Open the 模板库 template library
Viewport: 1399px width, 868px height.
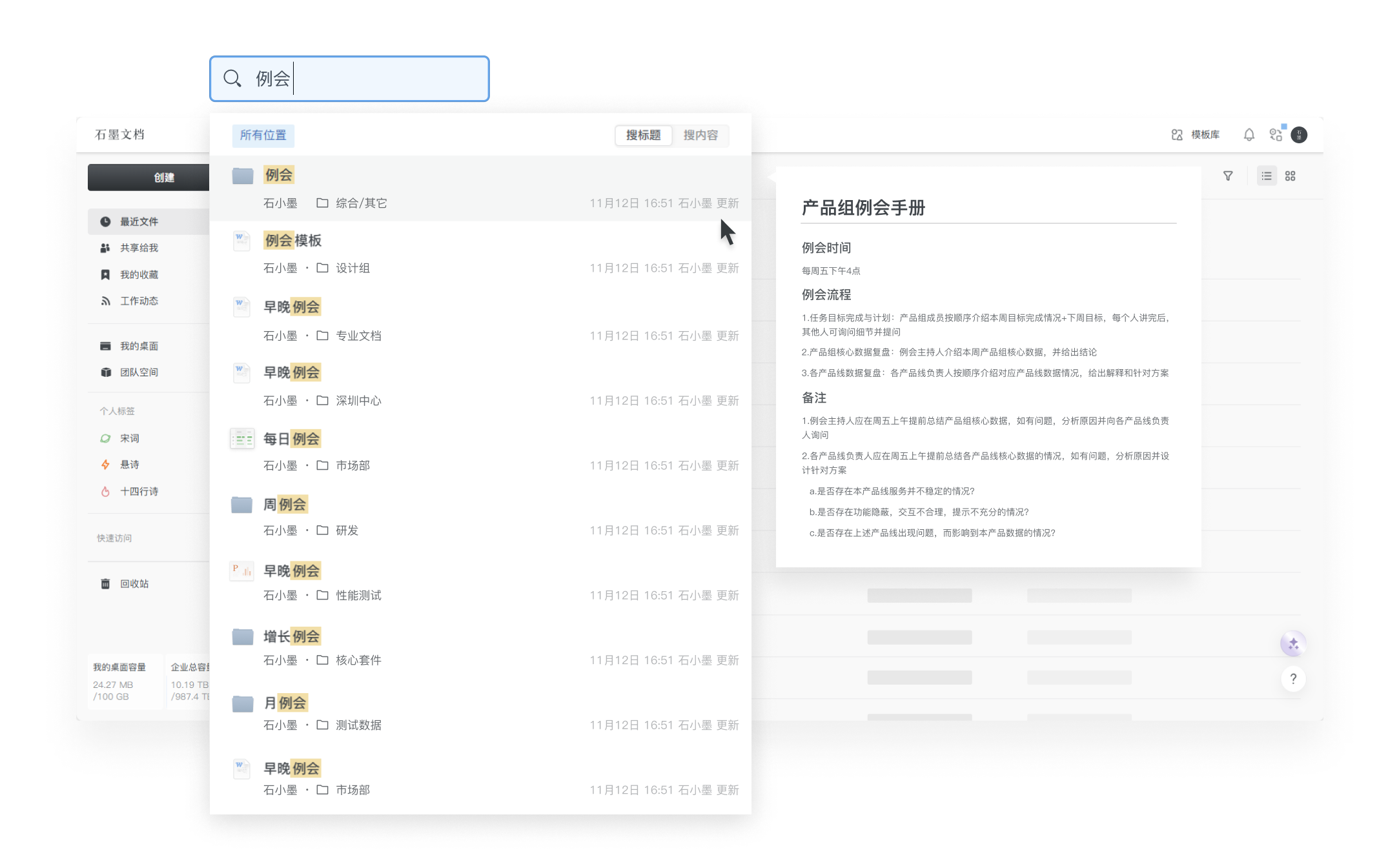(x=1196, y=135)
